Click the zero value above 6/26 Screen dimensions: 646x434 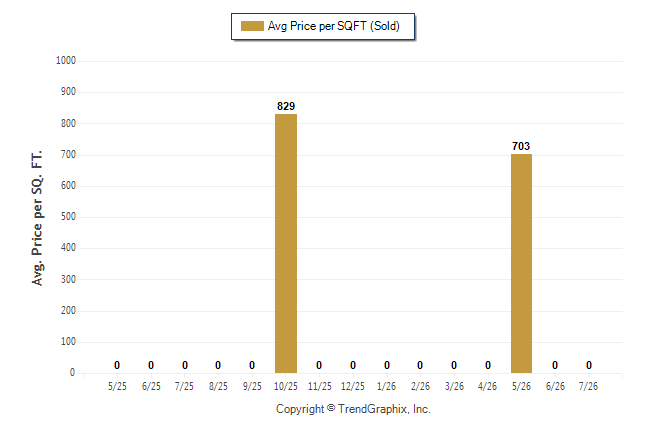tap(555, 365)
